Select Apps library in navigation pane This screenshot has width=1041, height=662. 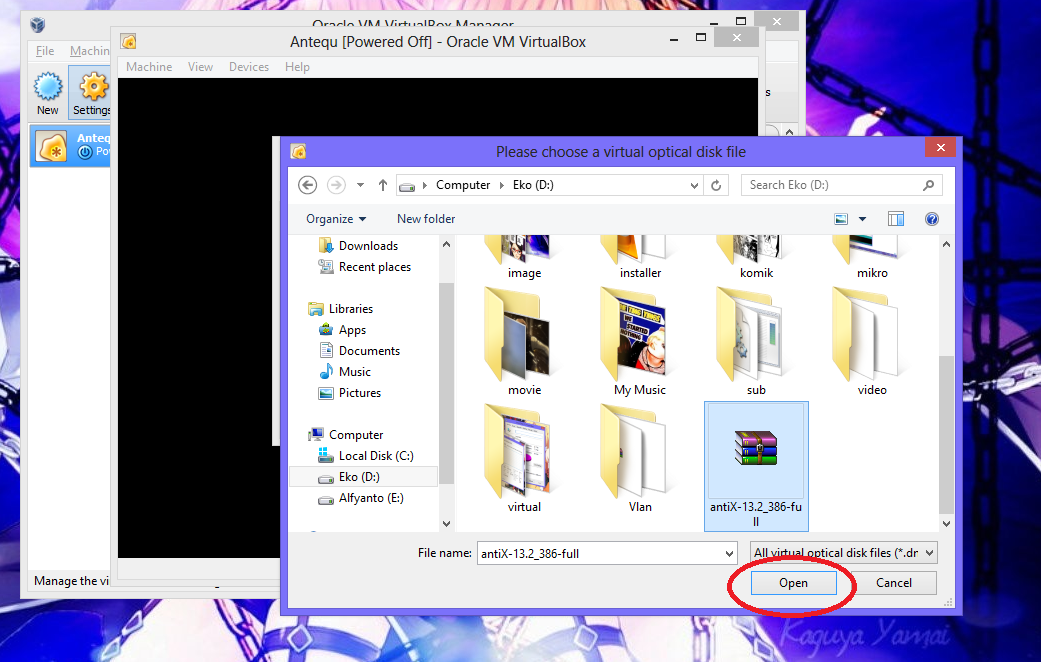coord(352,330)
